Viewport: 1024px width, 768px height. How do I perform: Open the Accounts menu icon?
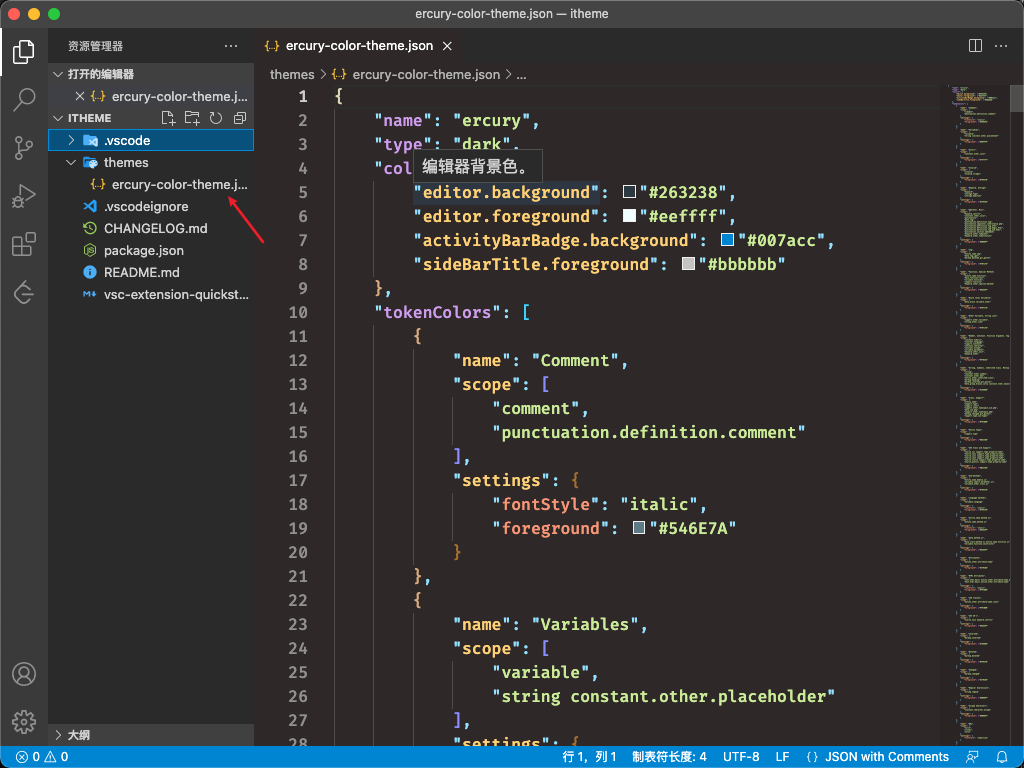(24, 674)
